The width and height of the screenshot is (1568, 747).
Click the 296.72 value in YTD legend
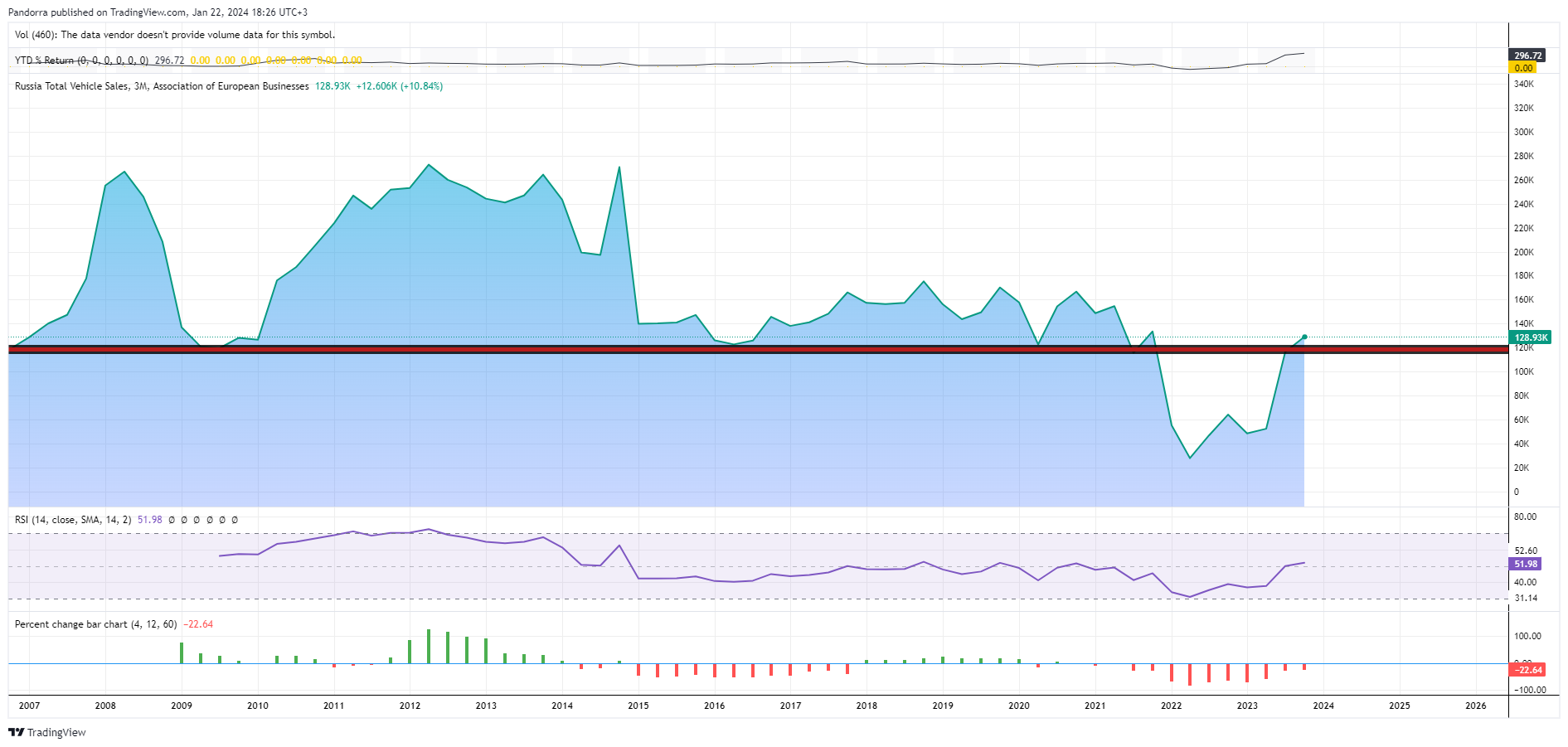tap(169, 61)
